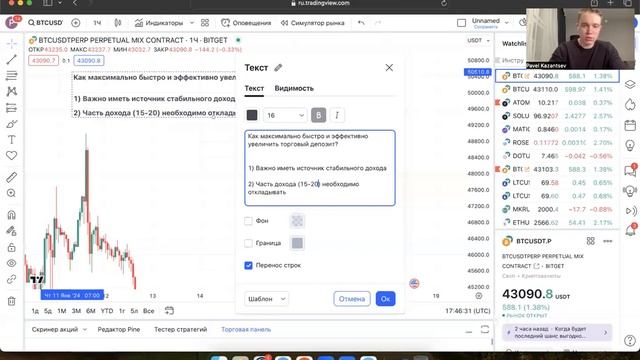Select the Text tool in left toolbar
This screenshot has height=360, width=640.
click(x=11, y=140)
